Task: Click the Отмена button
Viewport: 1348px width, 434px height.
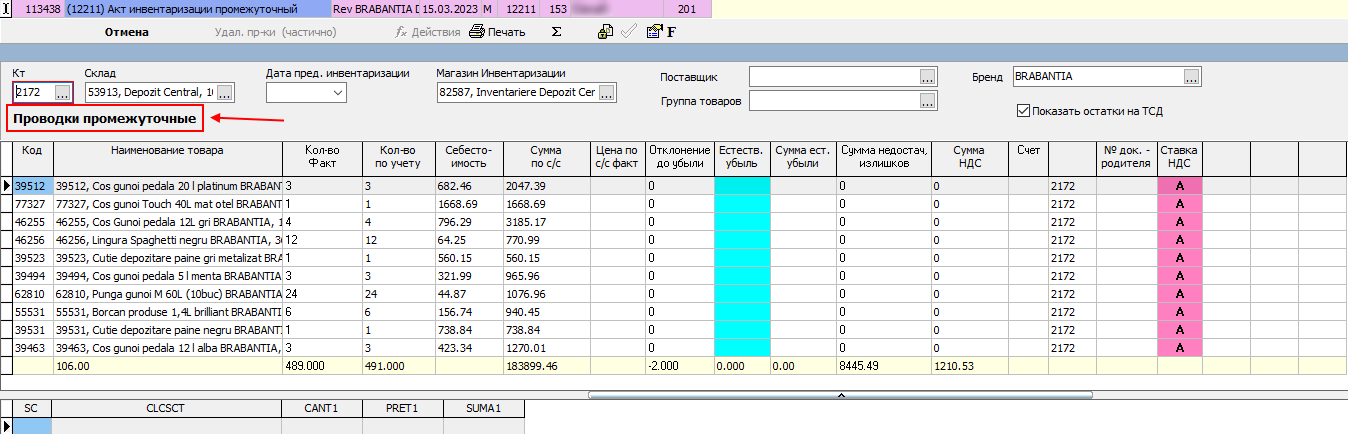Action: [127, 32]
